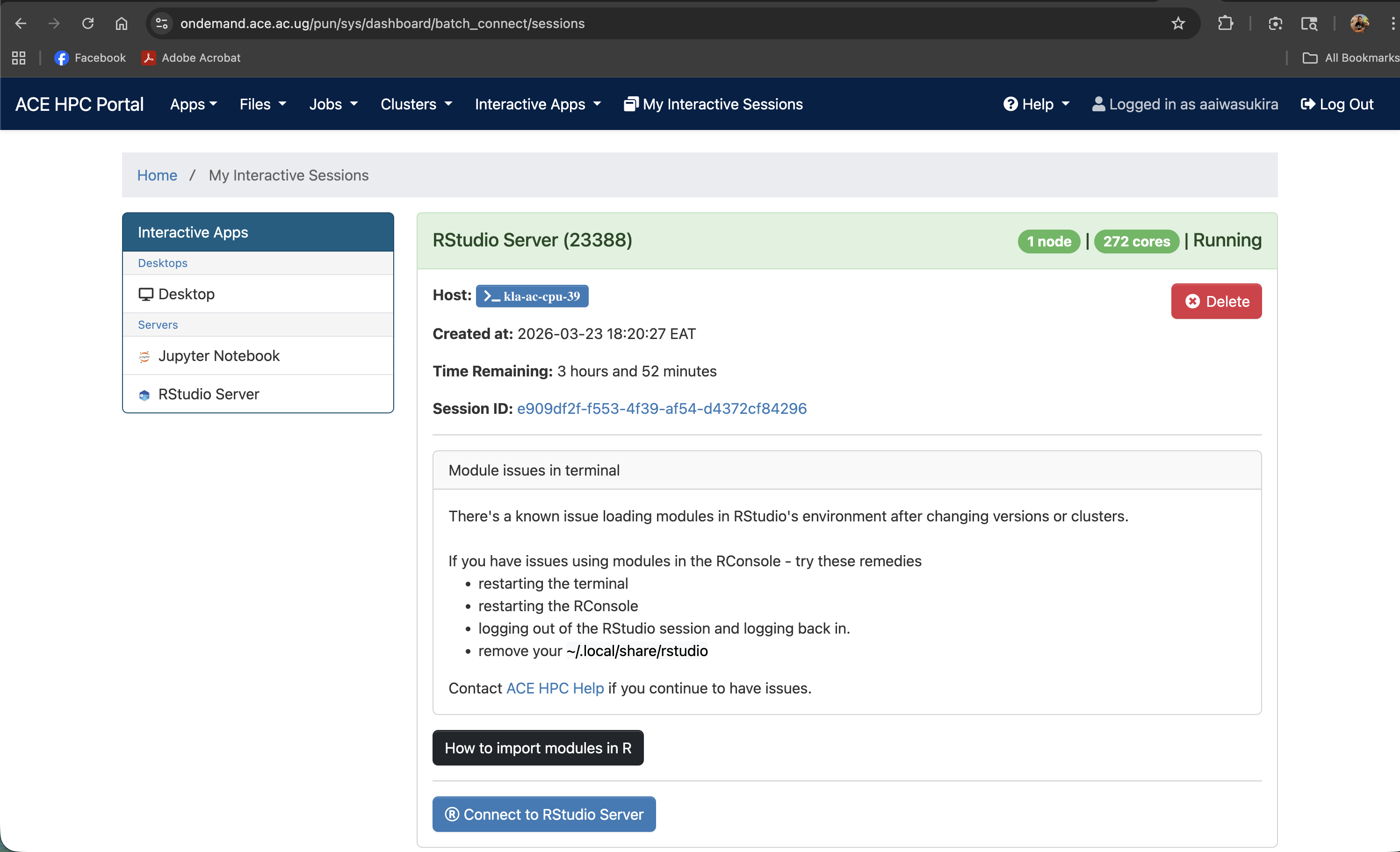
Task: Open a terminal on host kla-ac-cpu-39
Action: 532,296
